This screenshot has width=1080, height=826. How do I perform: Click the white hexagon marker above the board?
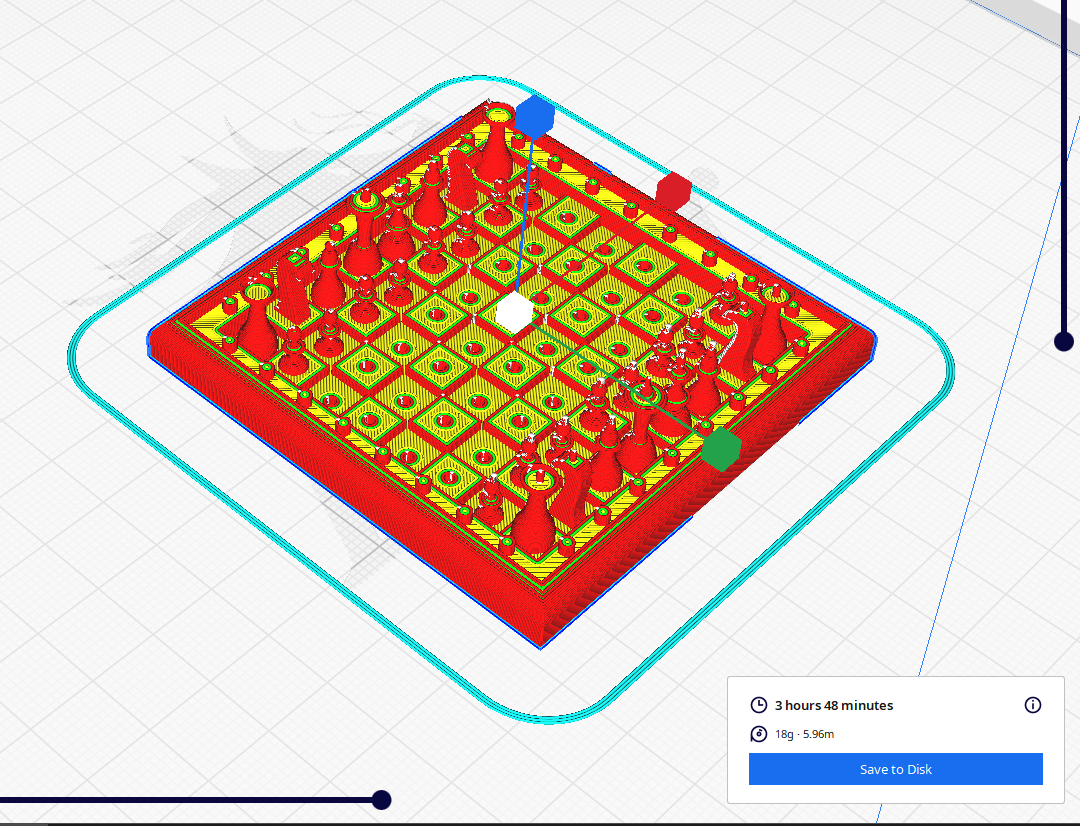tap(515, 315)
